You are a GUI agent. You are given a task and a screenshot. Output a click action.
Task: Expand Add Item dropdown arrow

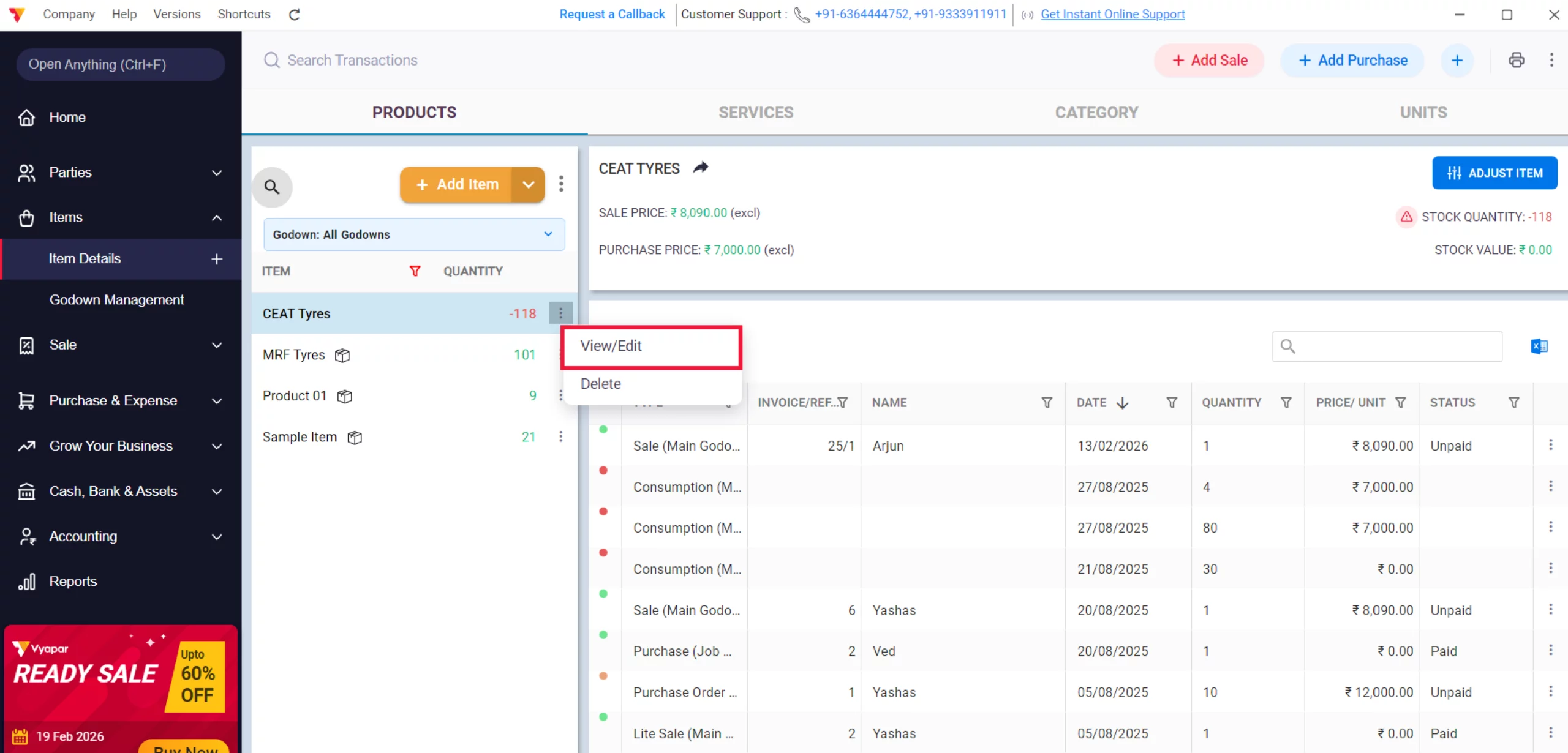[528, 184]
